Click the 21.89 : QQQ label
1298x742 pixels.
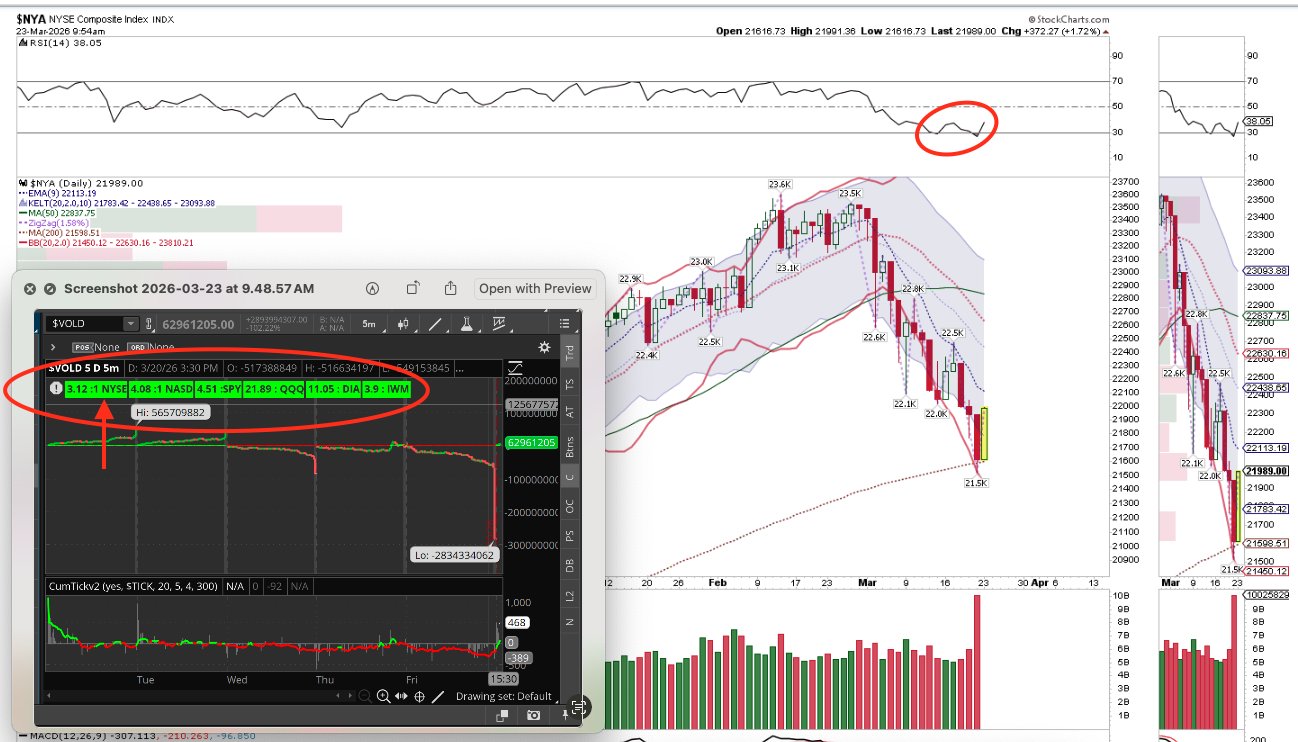pos(274,388)
